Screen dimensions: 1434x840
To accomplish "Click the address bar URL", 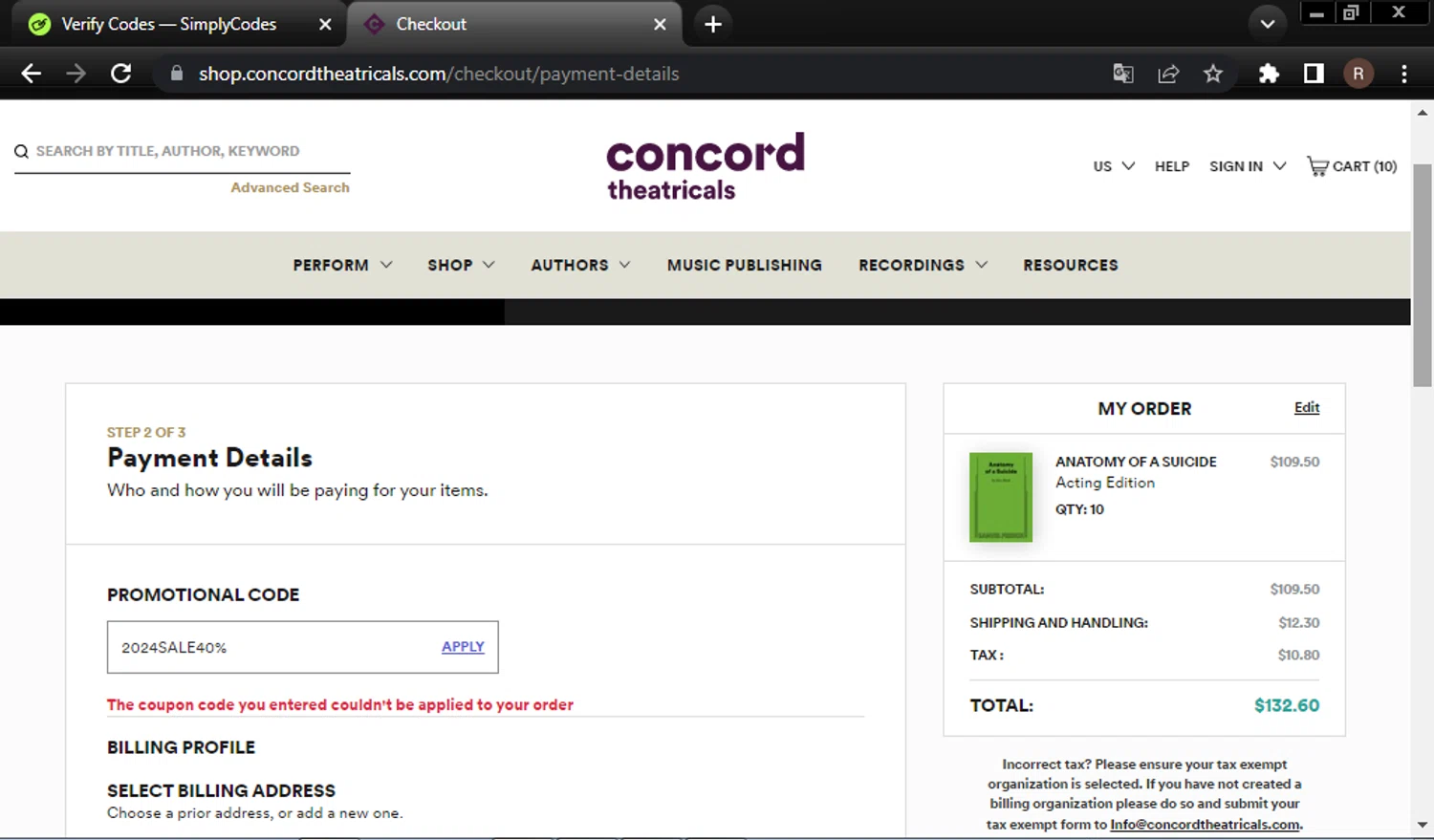I will (x=439, y=74).
